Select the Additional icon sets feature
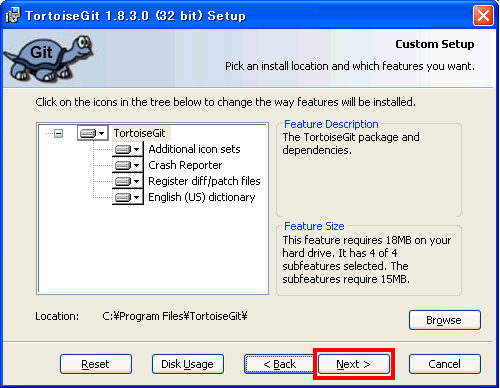The width and height of the screenshot is (500, 388). (194, 149)
